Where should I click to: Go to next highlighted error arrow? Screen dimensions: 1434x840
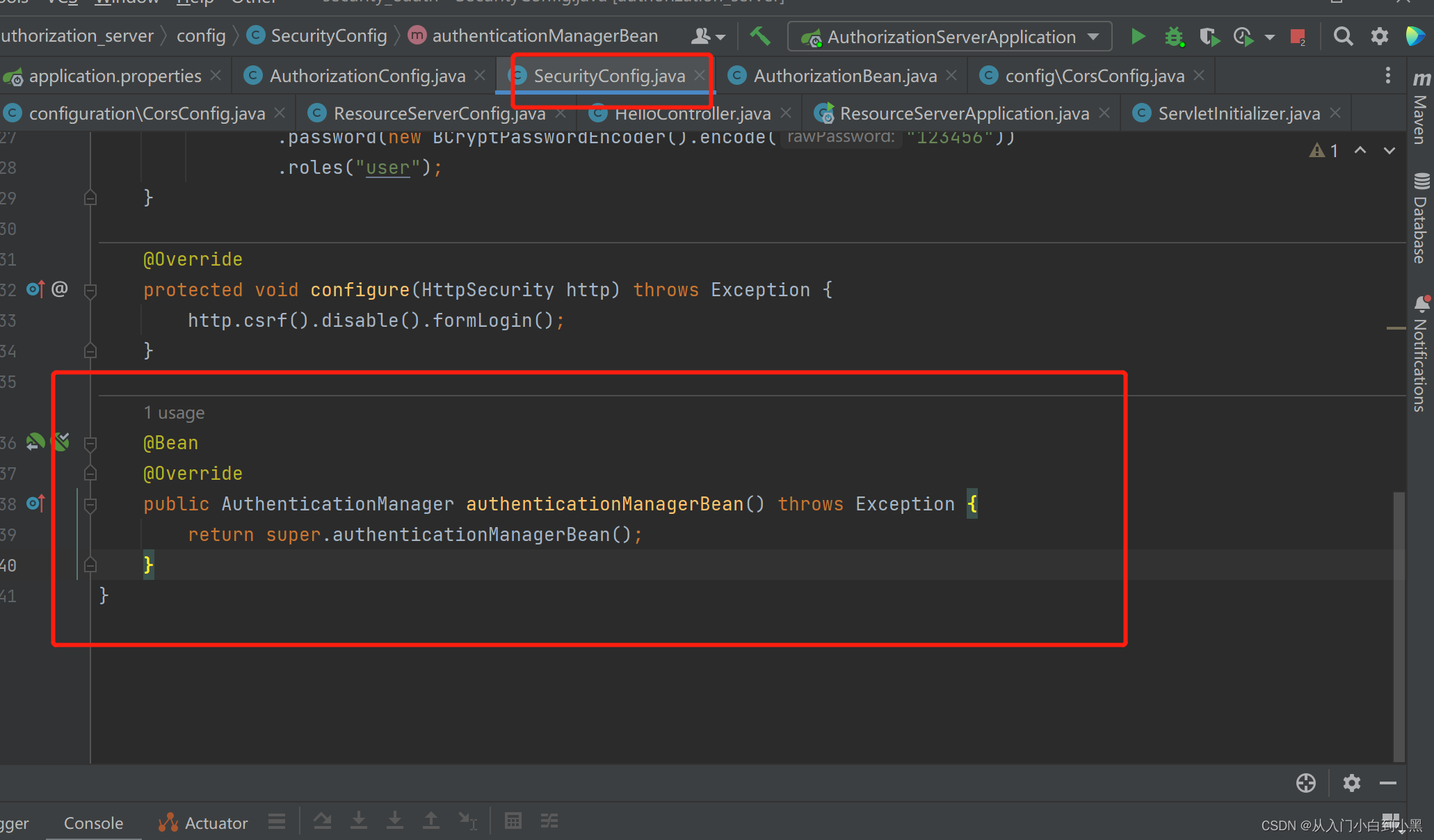tap(1389, 150)
